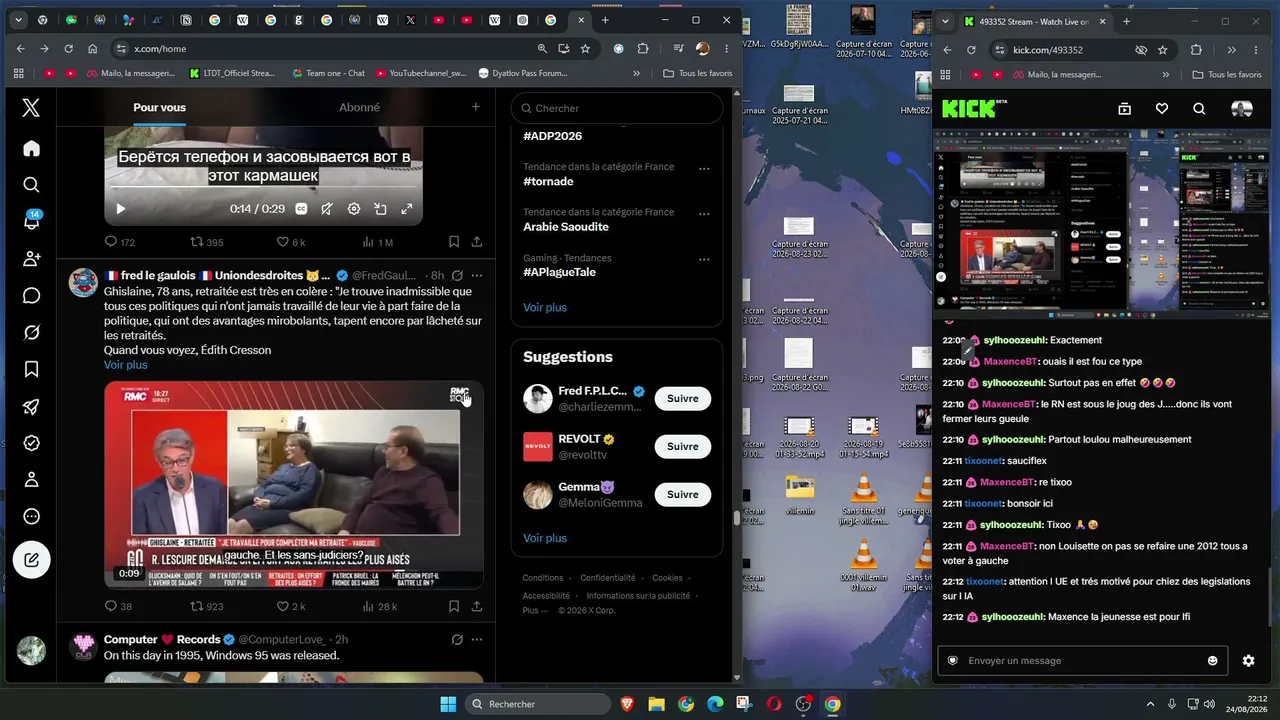The width and height of the screenshot is (1280, 720).
Task: Expand tab search arrow in Kick Chrome window
Action: pyautogui.click(x=946, y=21)
